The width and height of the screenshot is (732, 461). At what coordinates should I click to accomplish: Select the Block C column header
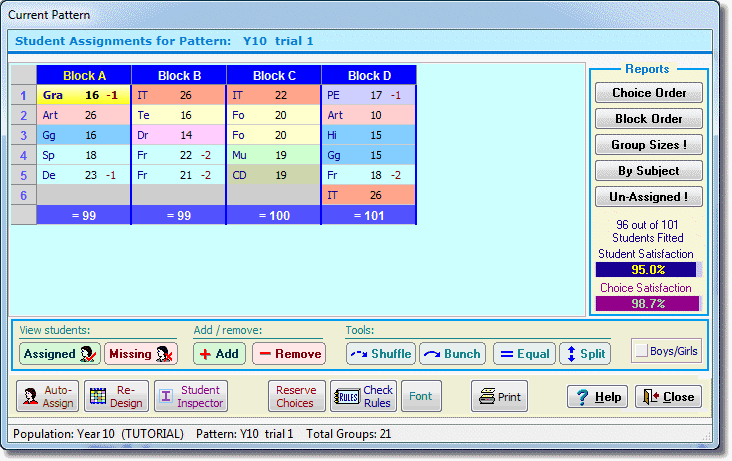pos(274,75)
